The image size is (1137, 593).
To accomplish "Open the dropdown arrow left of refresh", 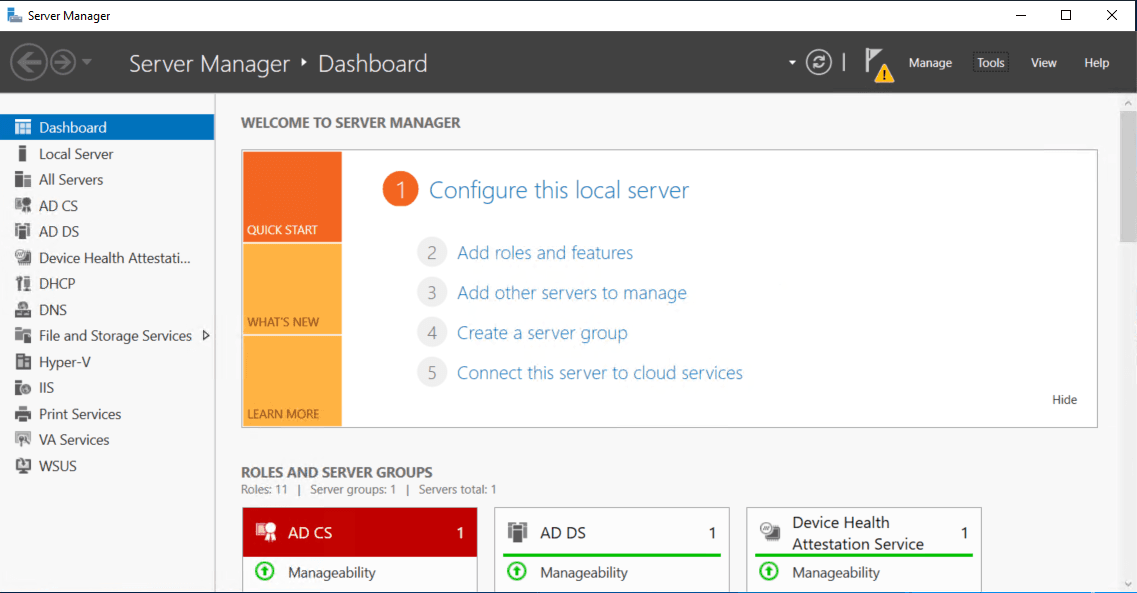I will [x=792, y=63].
